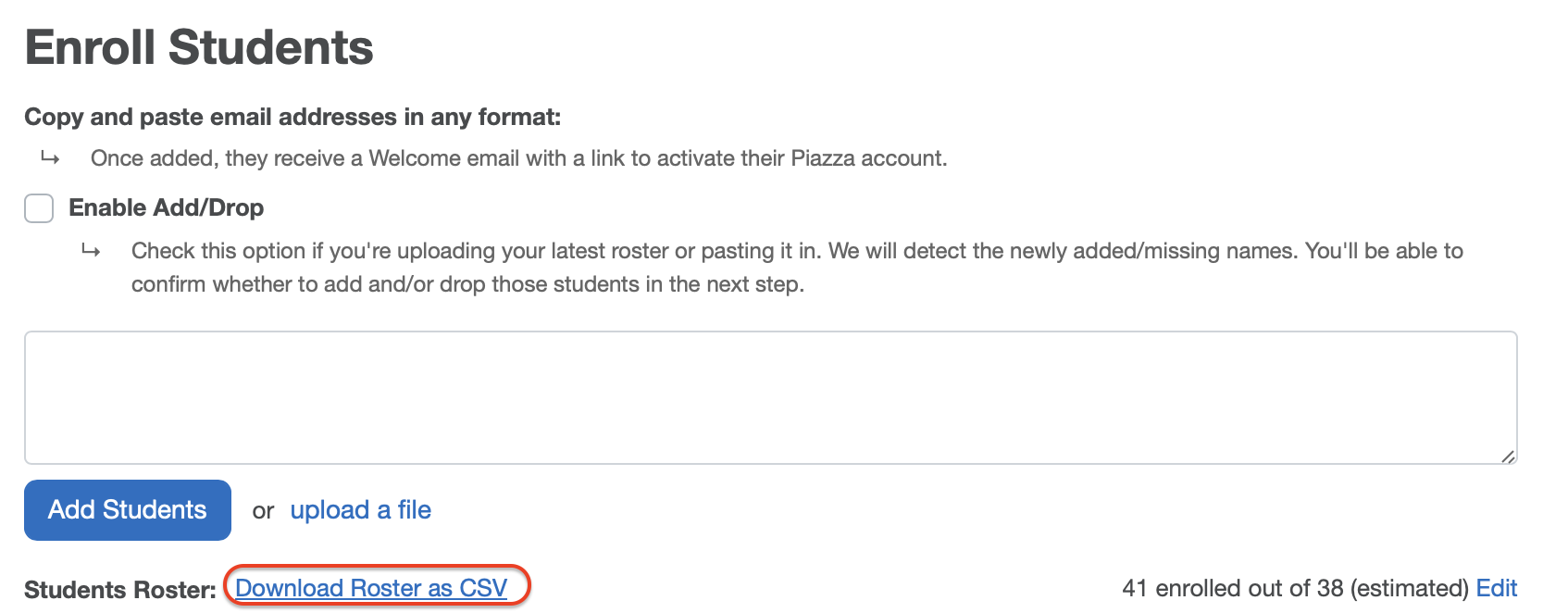Click arrow icon beside Add/Drop description
1568x613 pixels.
coord(91,251)
